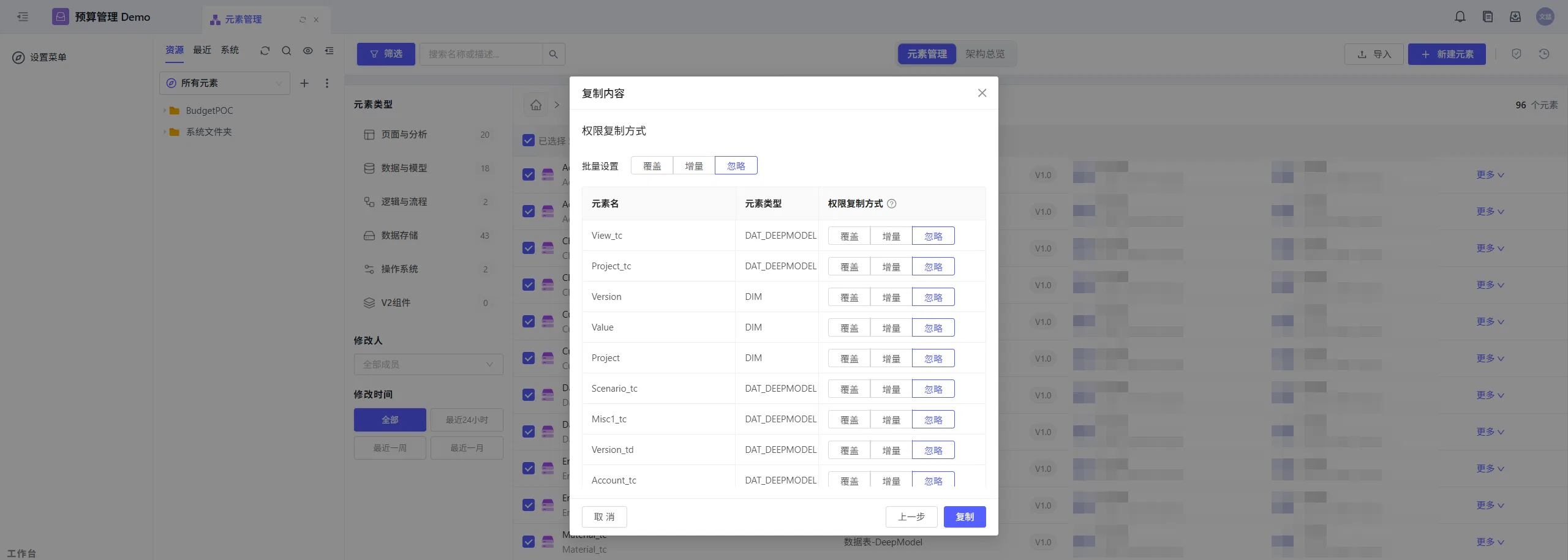1568x560 pixels.
Task: Open search icon in resource panel
Action: click(x=286, y=51)
